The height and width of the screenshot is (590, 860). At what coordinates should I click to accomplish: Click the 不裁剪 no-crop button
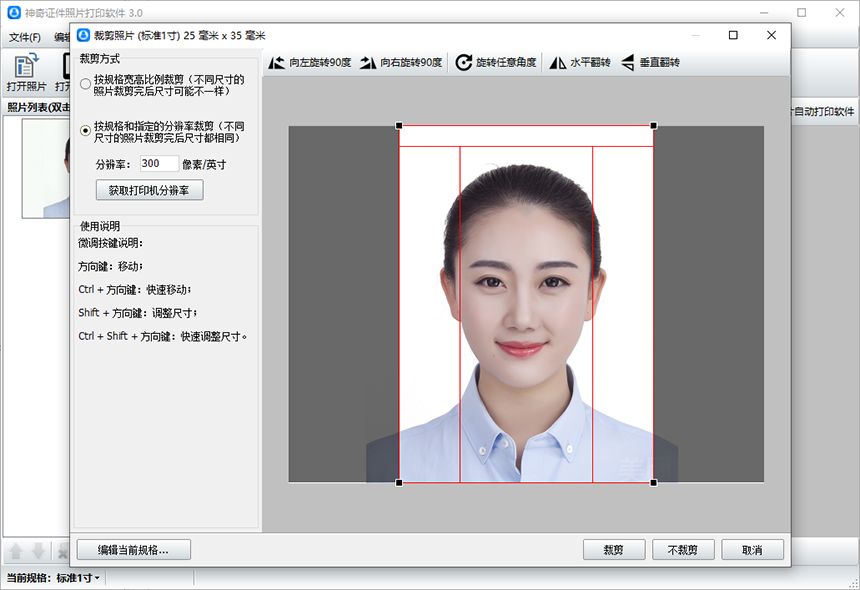[683, 549]
